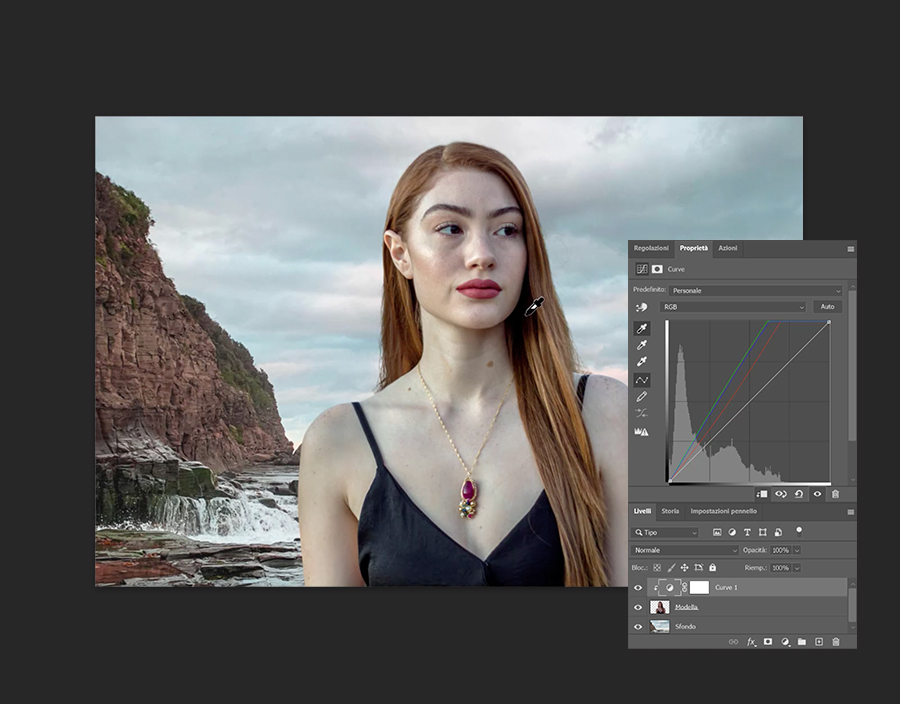Select the on-image targeted adjustment hand tool
This screenshot has width=900, height=704.
pyautogui.click(x=642, y=308)
